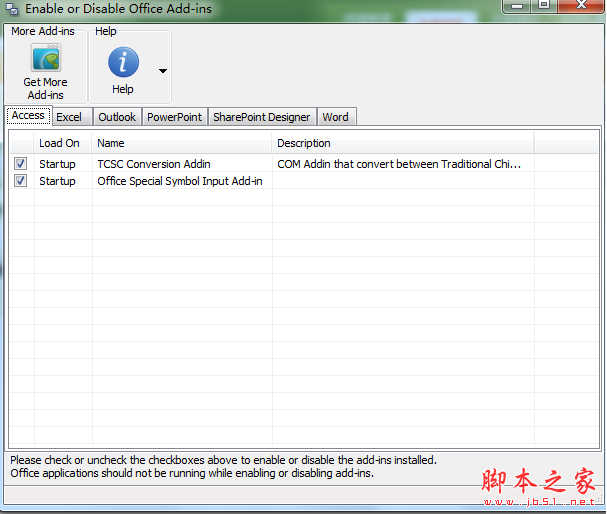Open the Word tab
This screenshot has height=514, width=607.
[x=336, y=117]
